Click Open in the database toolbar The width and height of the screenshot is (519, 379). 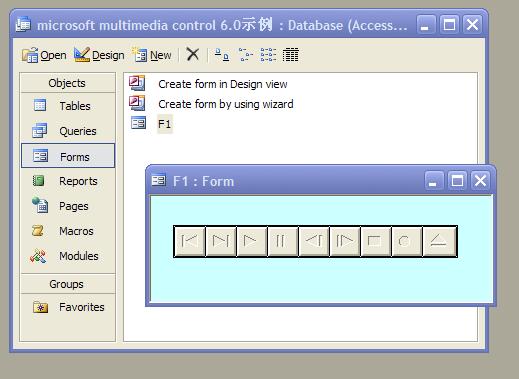pos(44,55)
